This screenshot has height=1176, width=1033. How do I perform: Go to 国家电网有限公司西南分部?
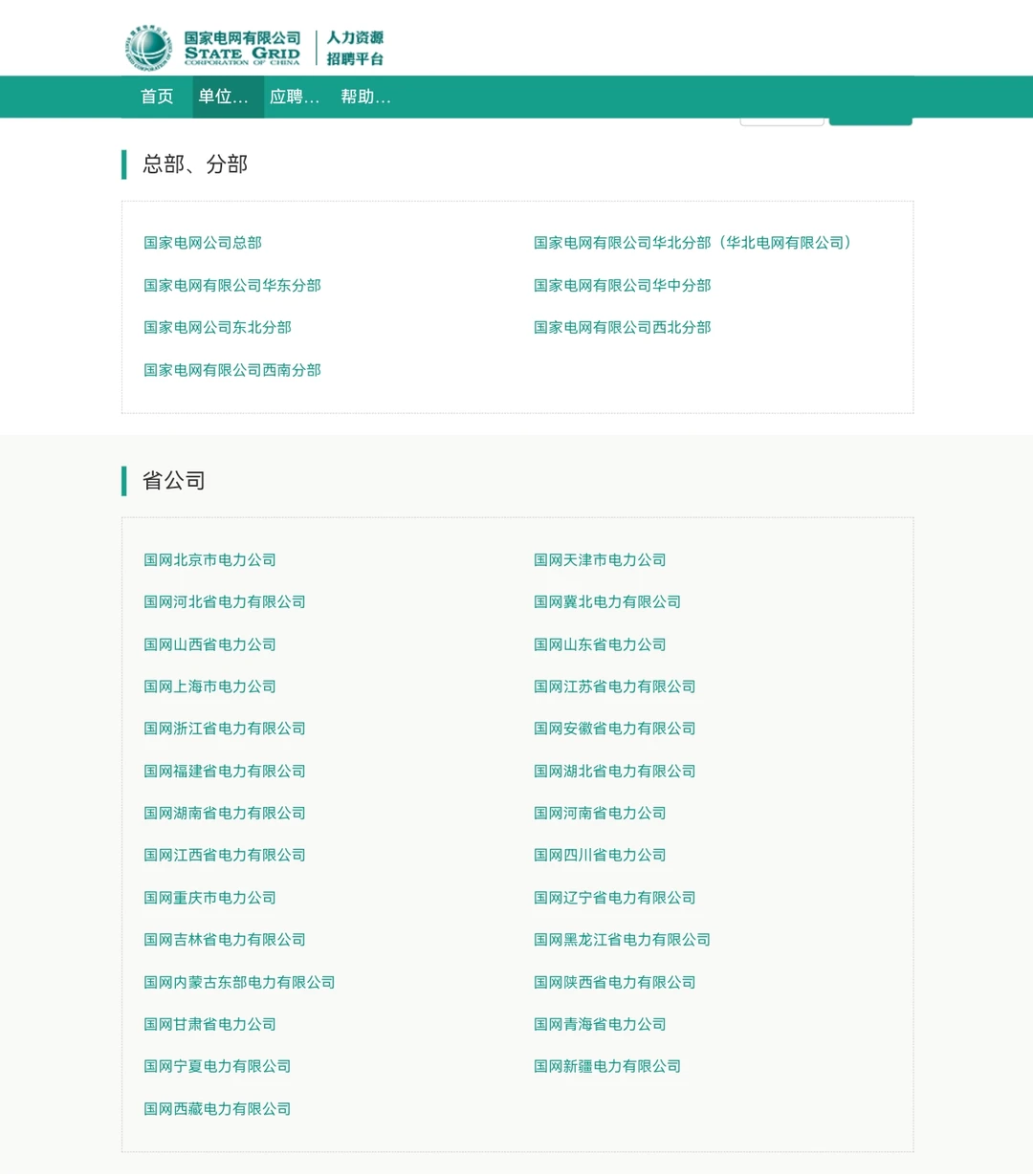(232, 370)
